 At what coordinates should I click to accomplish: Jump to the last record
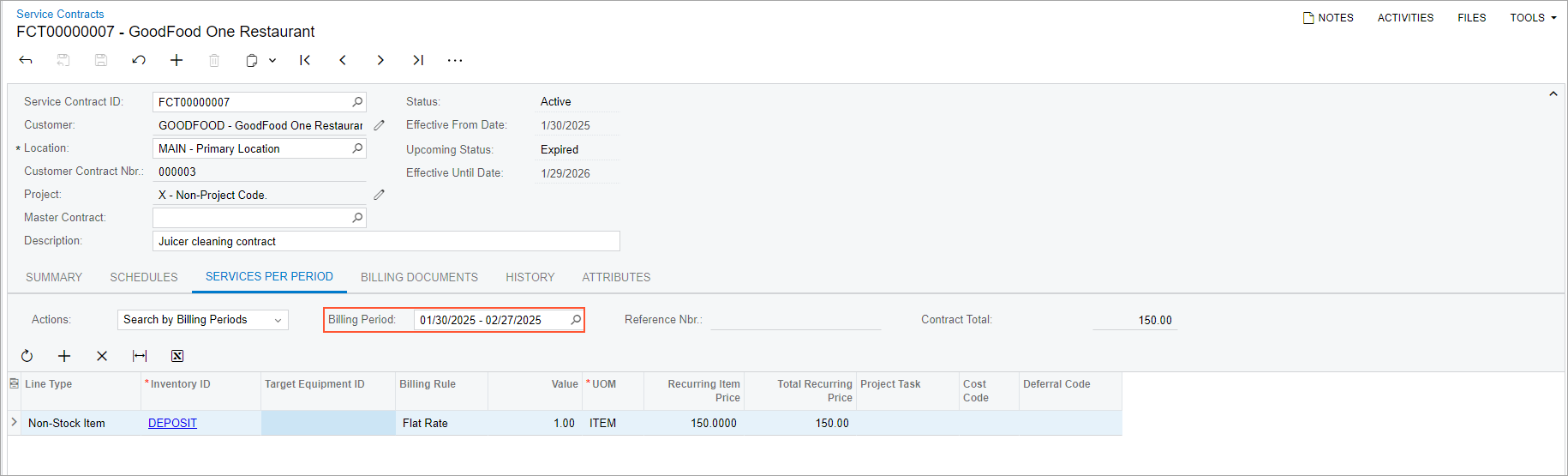418,60
